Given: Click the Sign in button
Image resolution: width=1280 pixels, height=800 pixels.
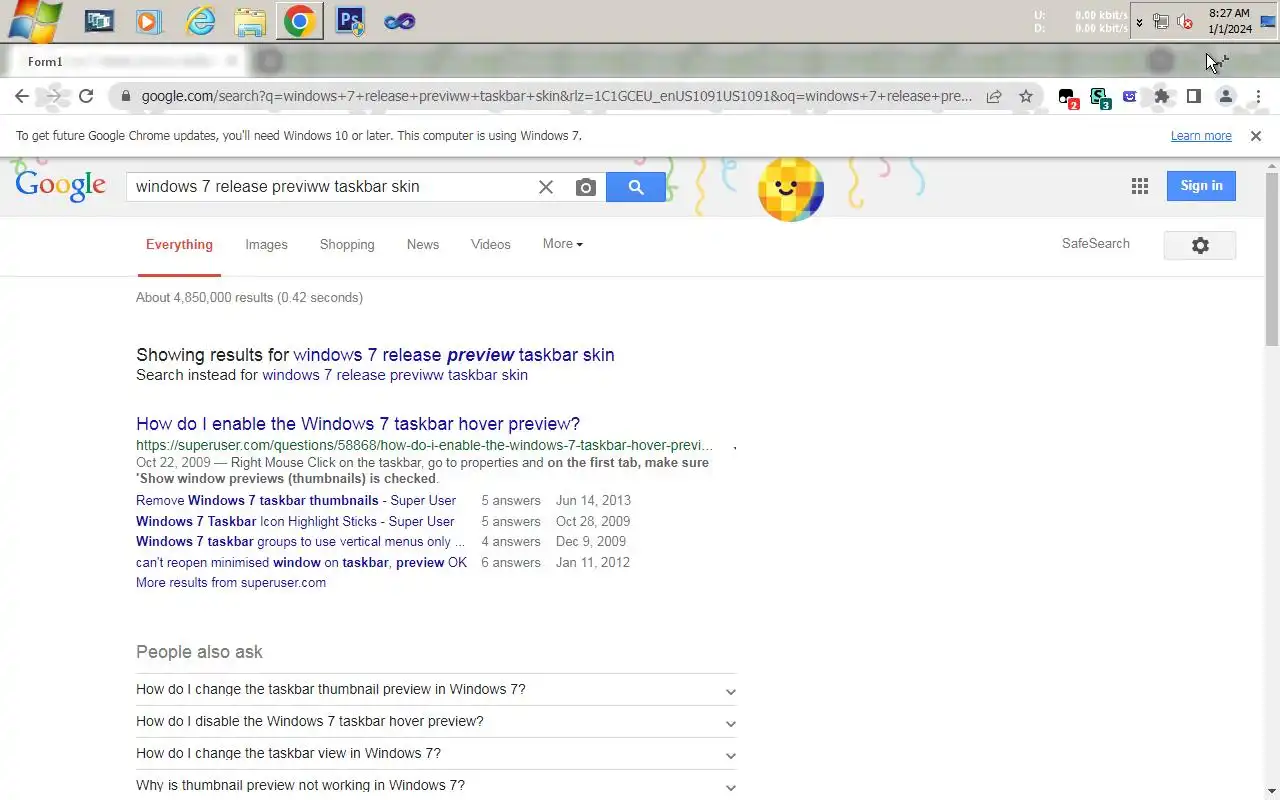Looking at the screenshot, I should 1201,186.
